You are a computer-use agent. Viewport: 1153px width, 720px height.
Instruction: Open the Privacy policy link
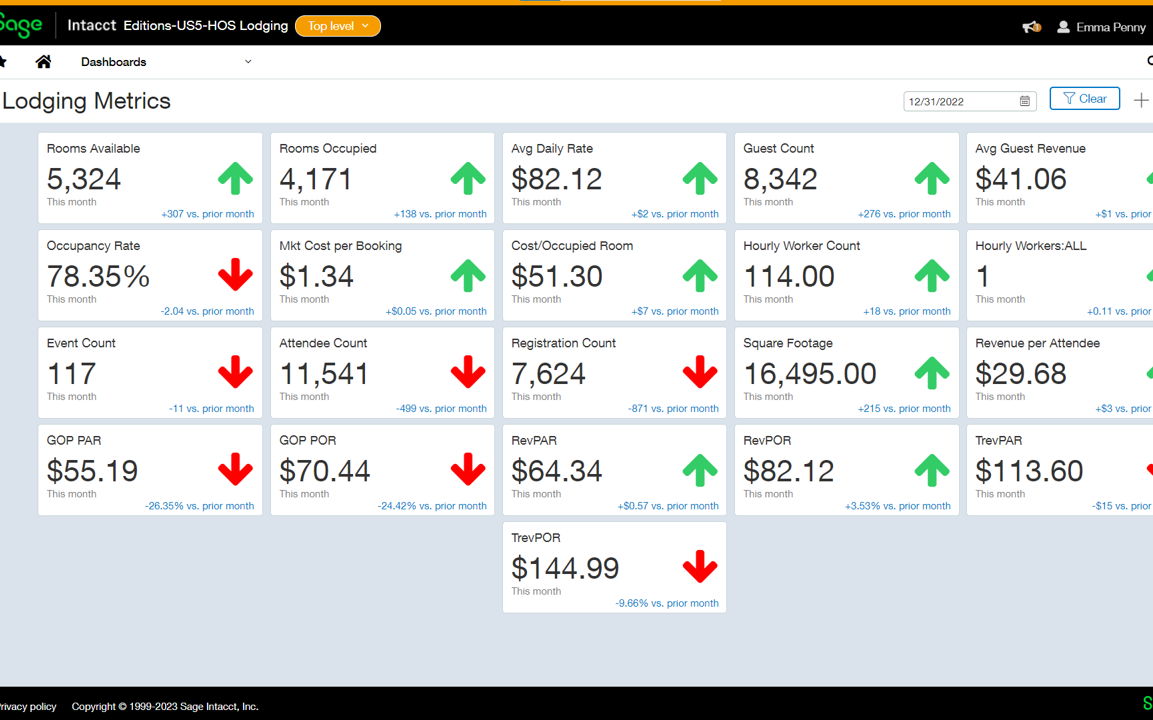[27, 706]
